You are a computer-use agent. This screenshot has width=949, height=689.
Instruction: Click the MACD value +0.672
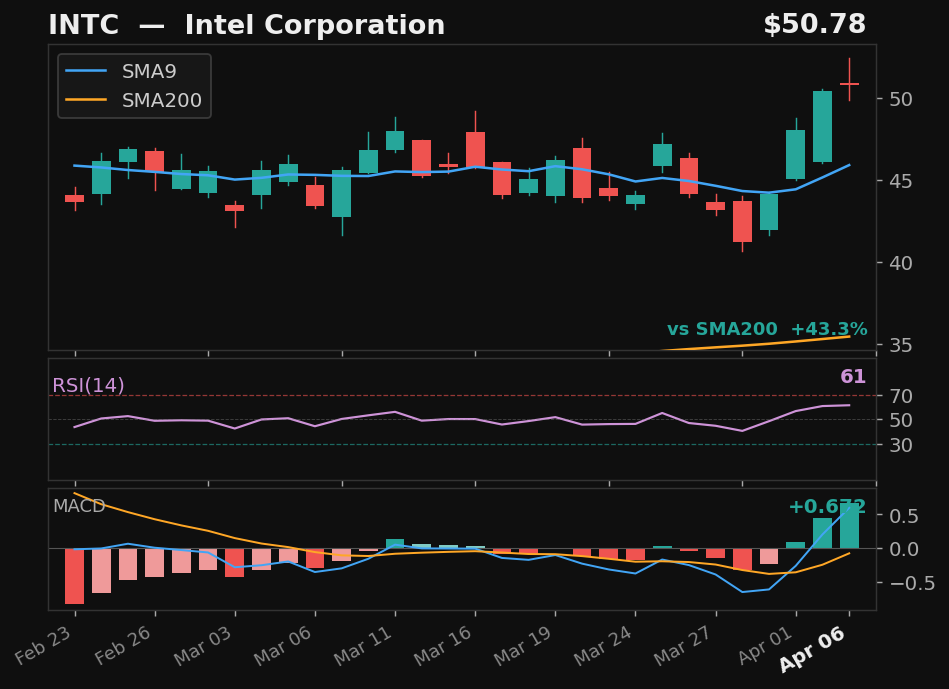tap(827, 507)
